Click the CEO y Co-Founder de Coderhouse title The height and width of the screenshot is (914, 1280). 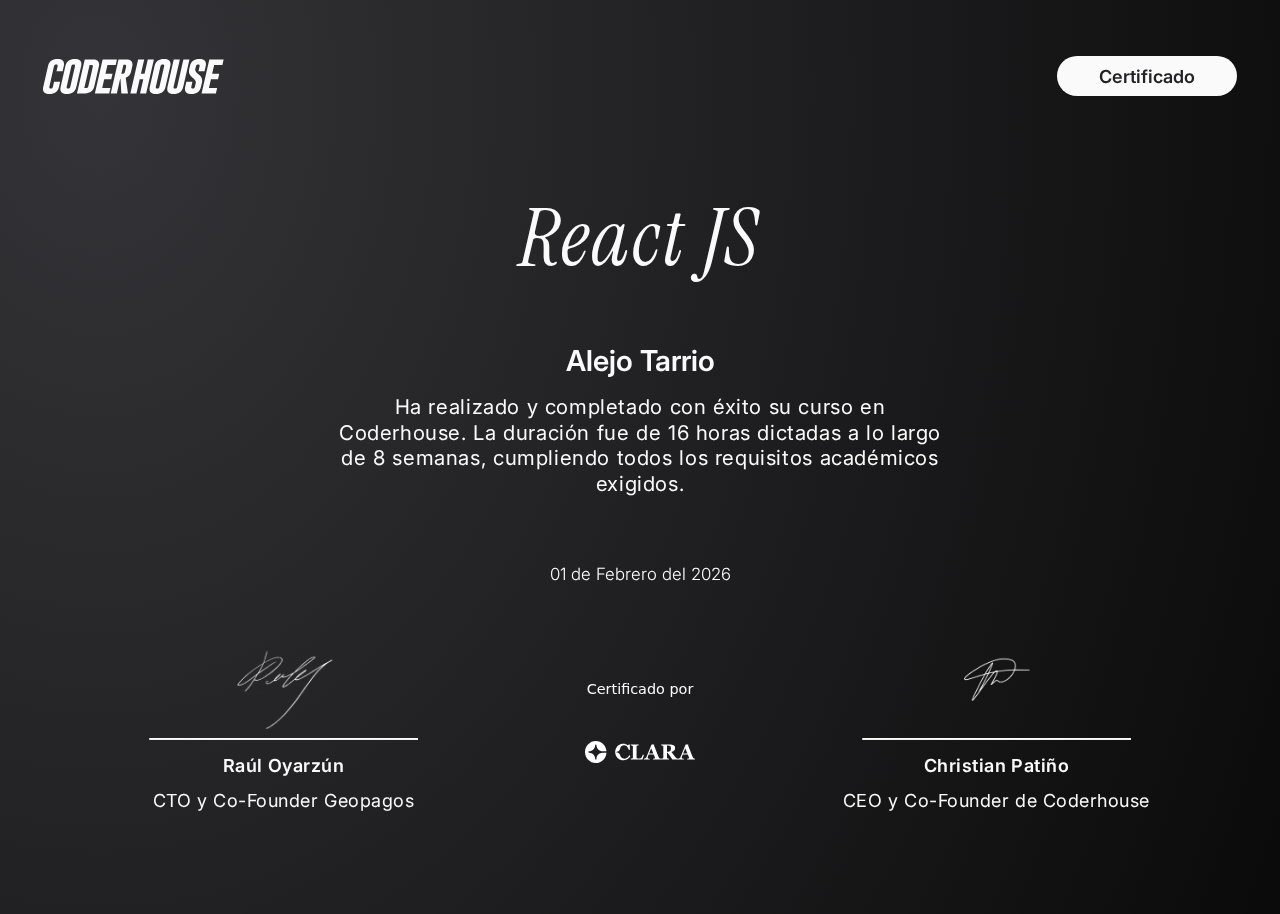tap(996, 801)
